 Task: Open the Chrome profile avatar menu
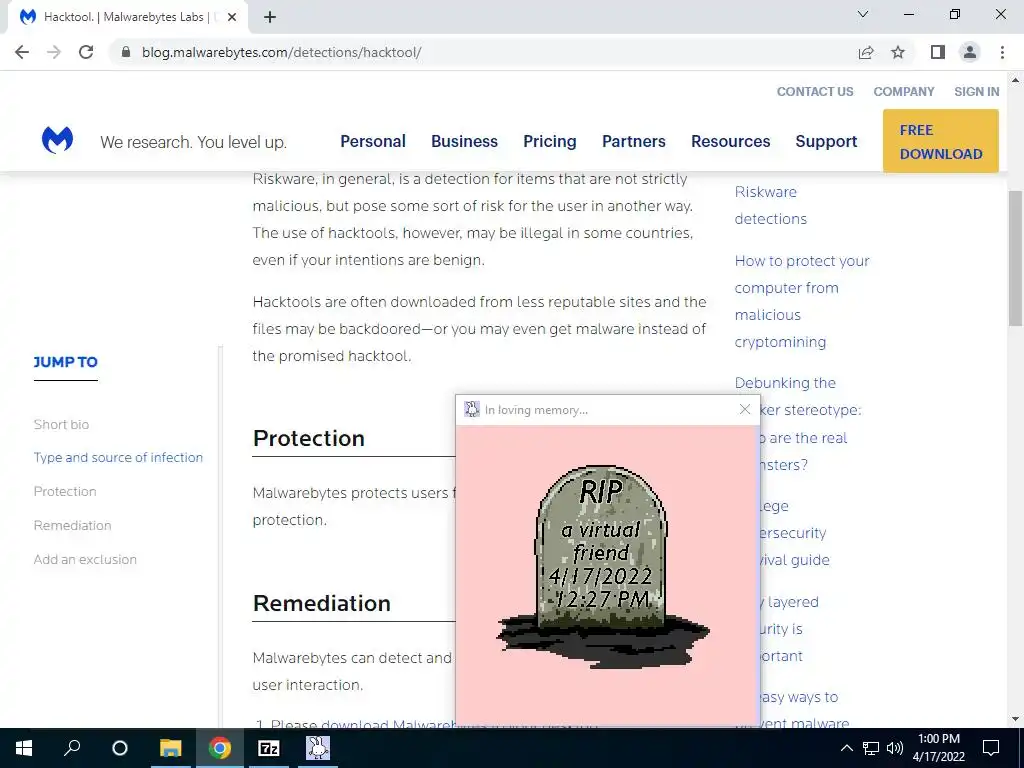click(970, 52)
